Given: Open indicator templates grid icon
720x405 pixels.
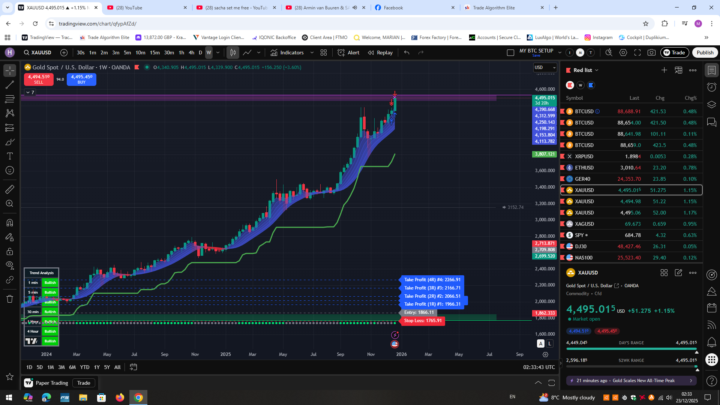Looking at the screenshot, I should click(324, 53).
